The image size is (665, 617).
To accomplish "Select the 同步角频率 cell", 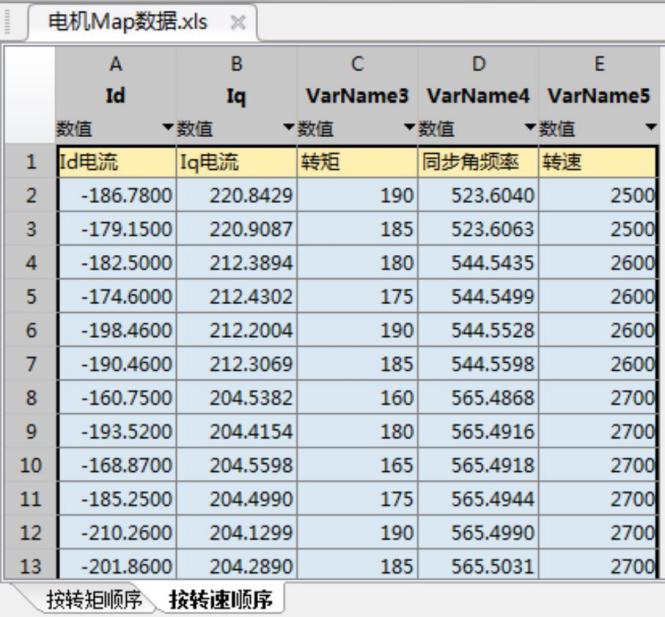I will (478, 162).
